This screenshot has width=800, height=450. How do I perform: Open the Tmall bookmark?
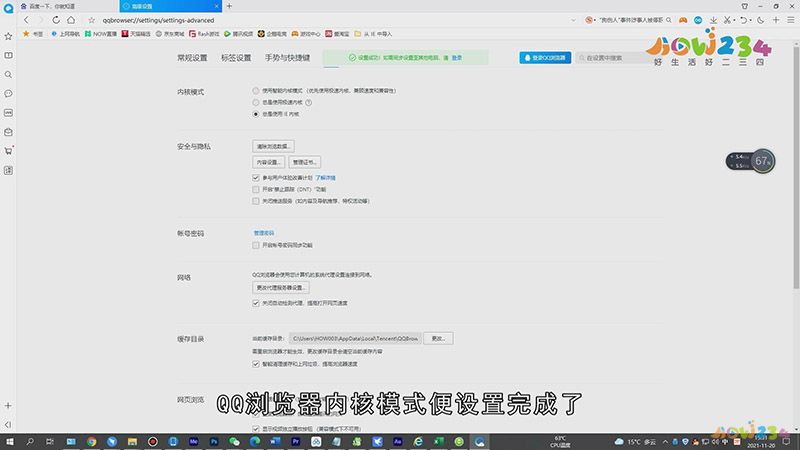(x=136, y=34)
